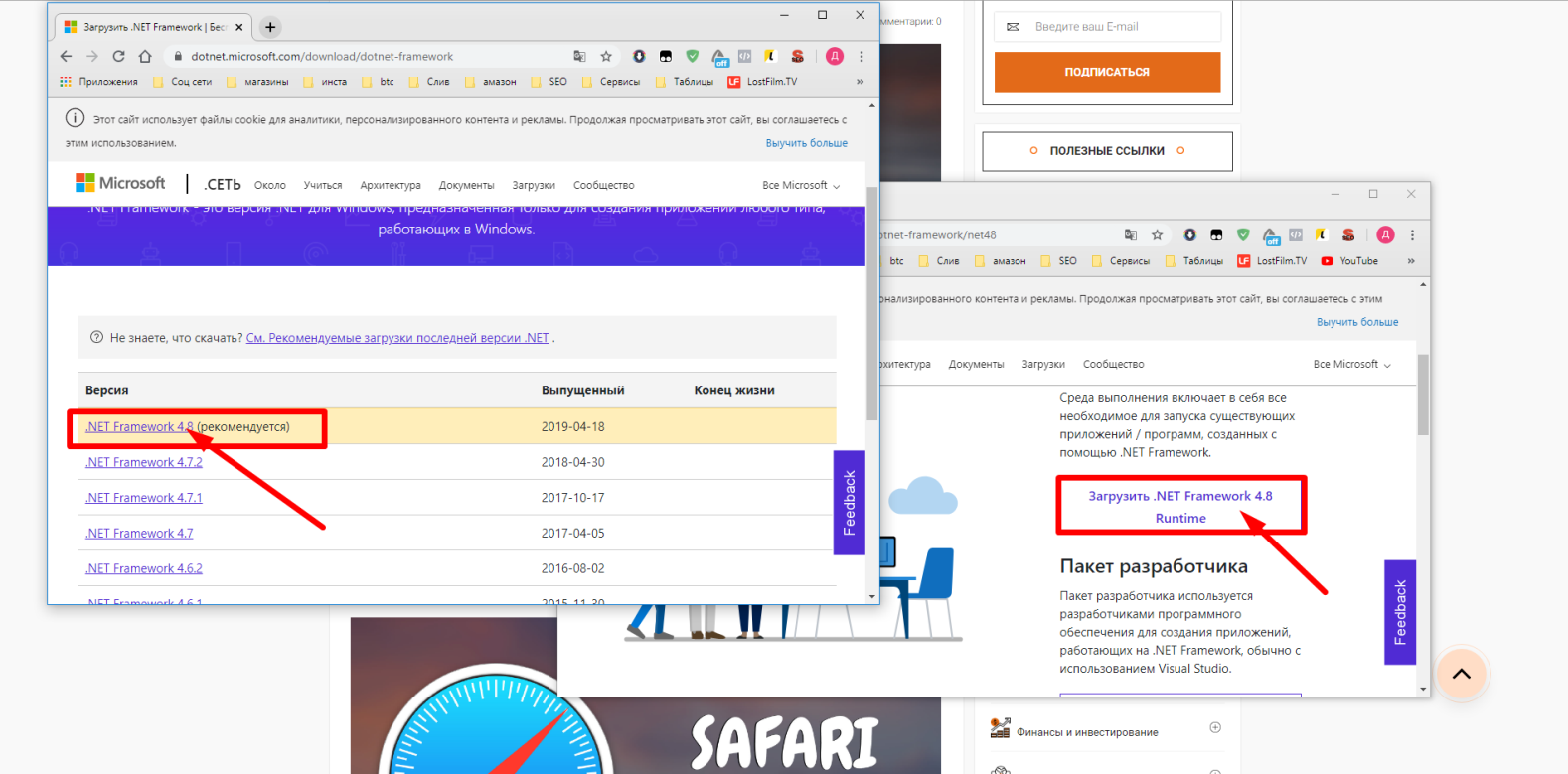Close the 'Загрузить .NET Framework' tab

[x=238, y=27]
